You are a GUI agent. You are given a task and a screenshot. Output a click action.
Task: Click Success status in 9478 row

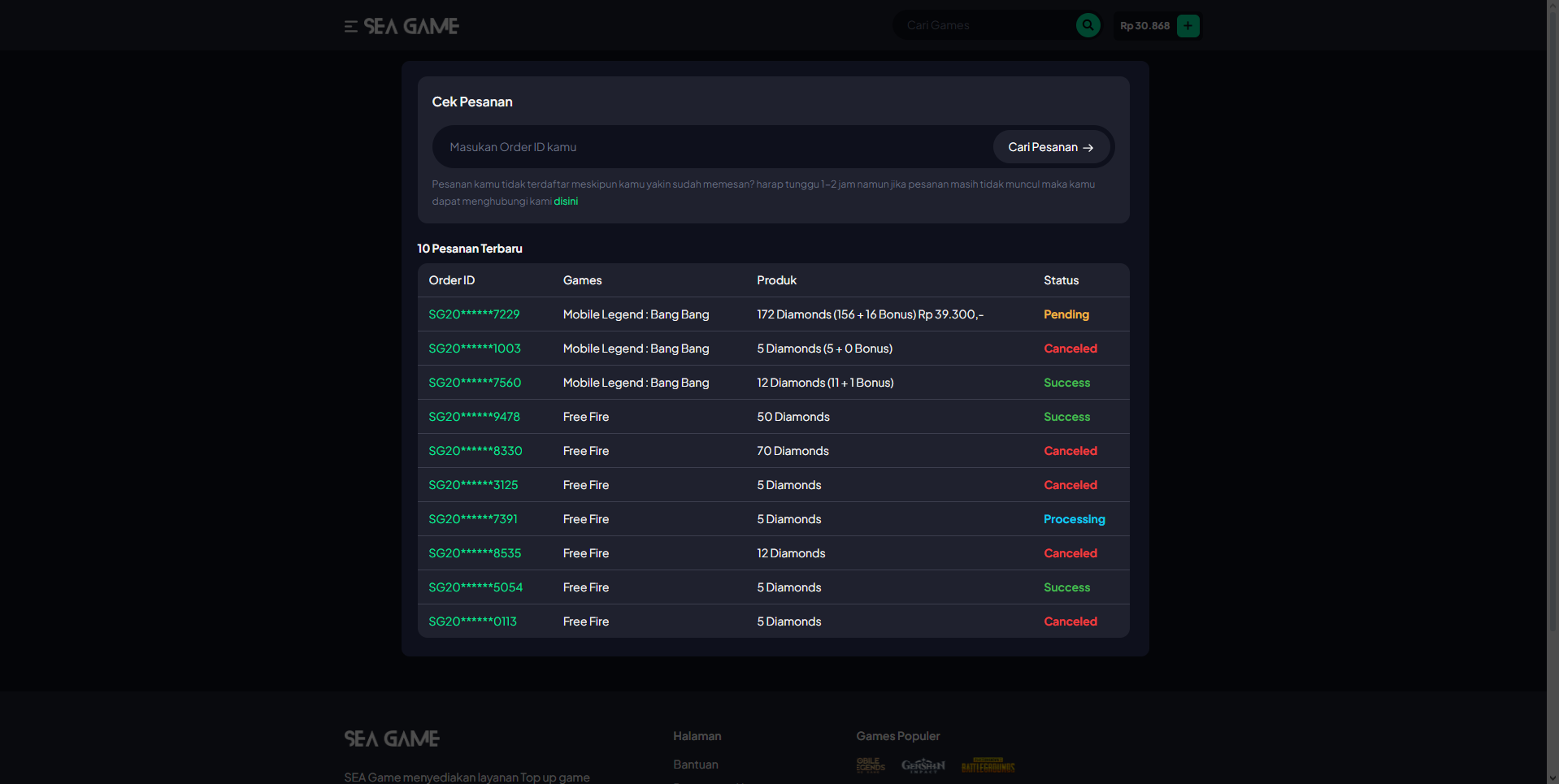pos(1067,417)
